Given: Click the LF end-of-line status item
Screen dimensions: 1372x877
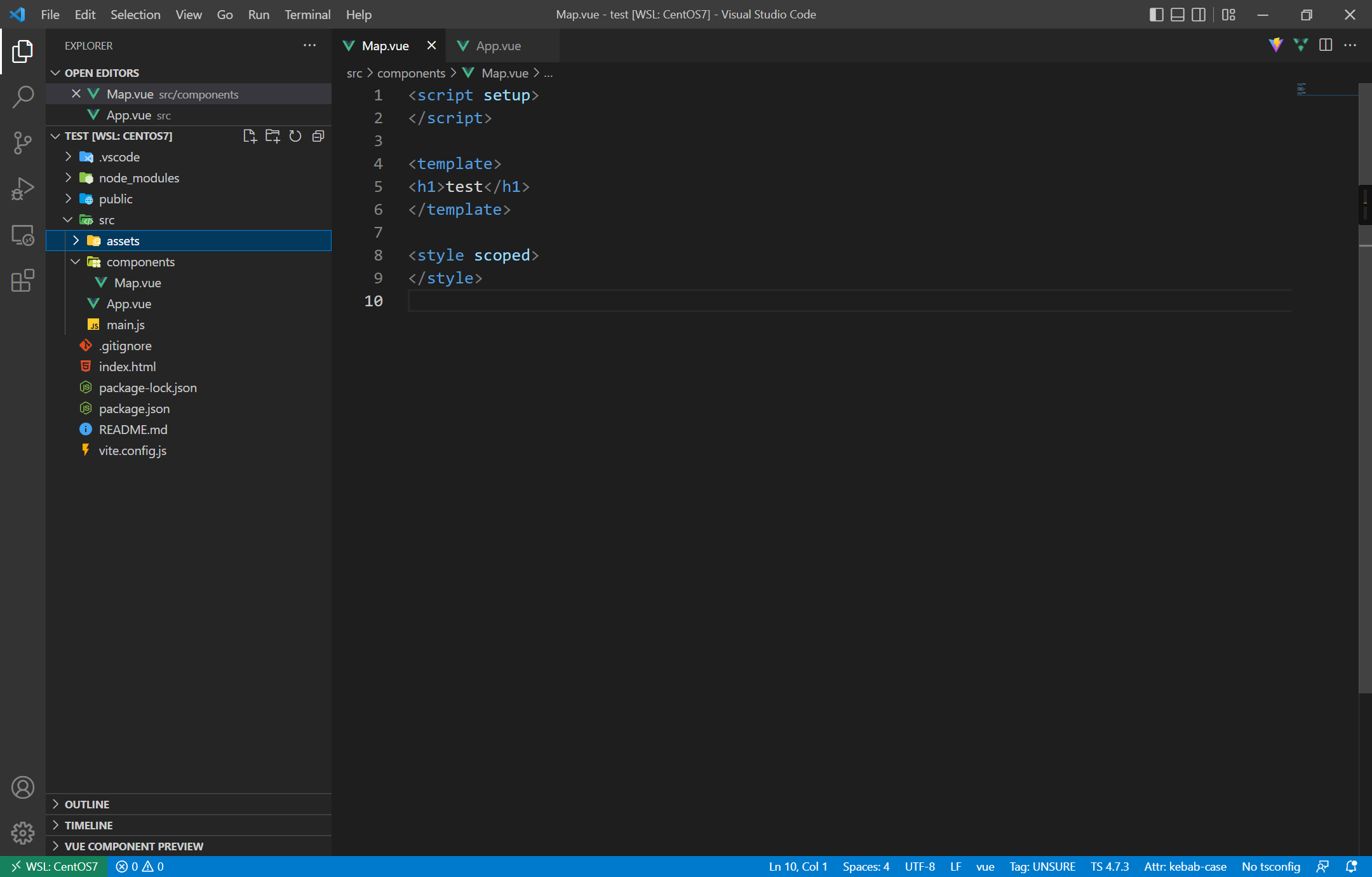Looking at the screenshot, I should [x=955, y=866].
